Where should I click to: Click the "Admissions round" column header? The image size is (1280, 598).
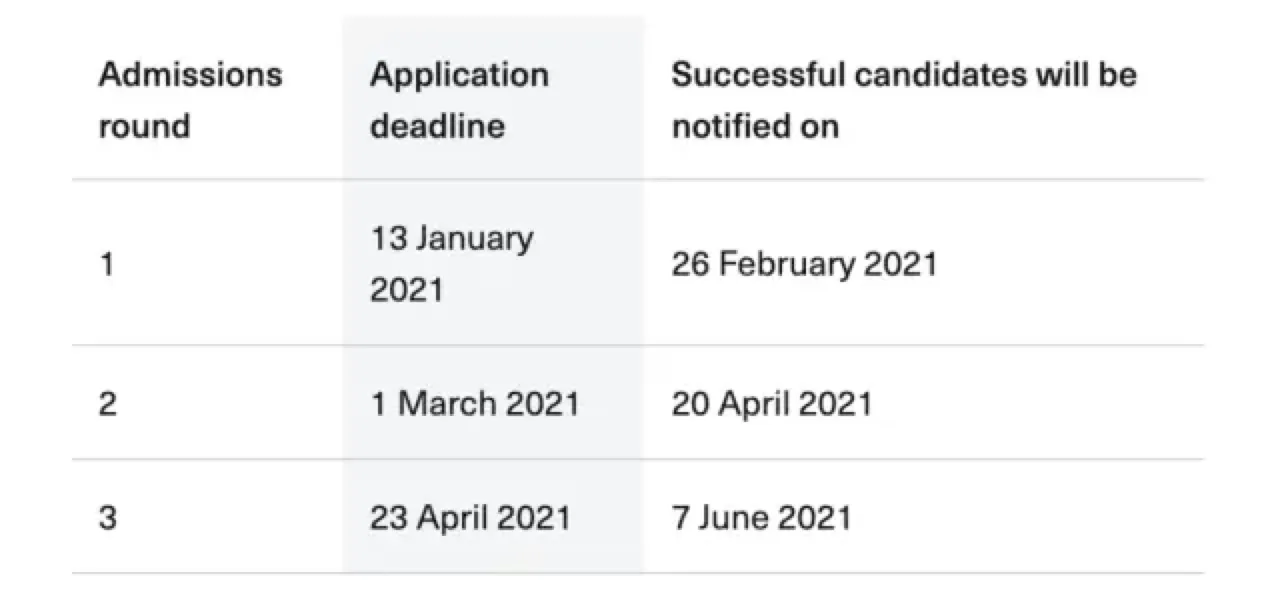(x=190, y=100)
